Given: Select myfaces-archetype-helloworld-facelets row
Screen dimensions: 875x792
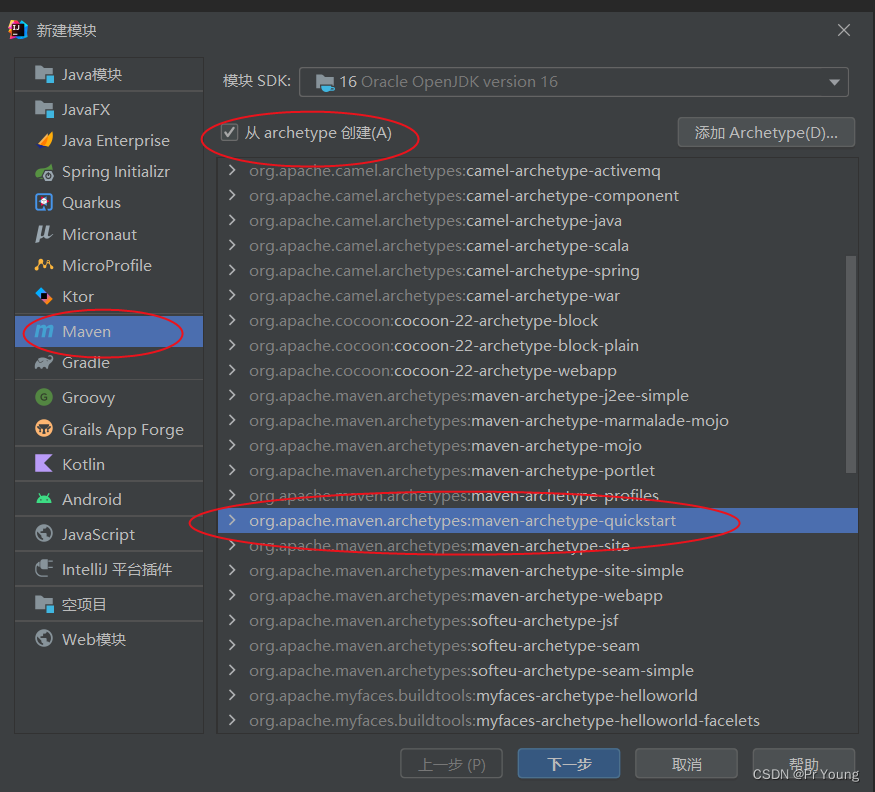Looking at the screenshot, I should click(537, 721).
